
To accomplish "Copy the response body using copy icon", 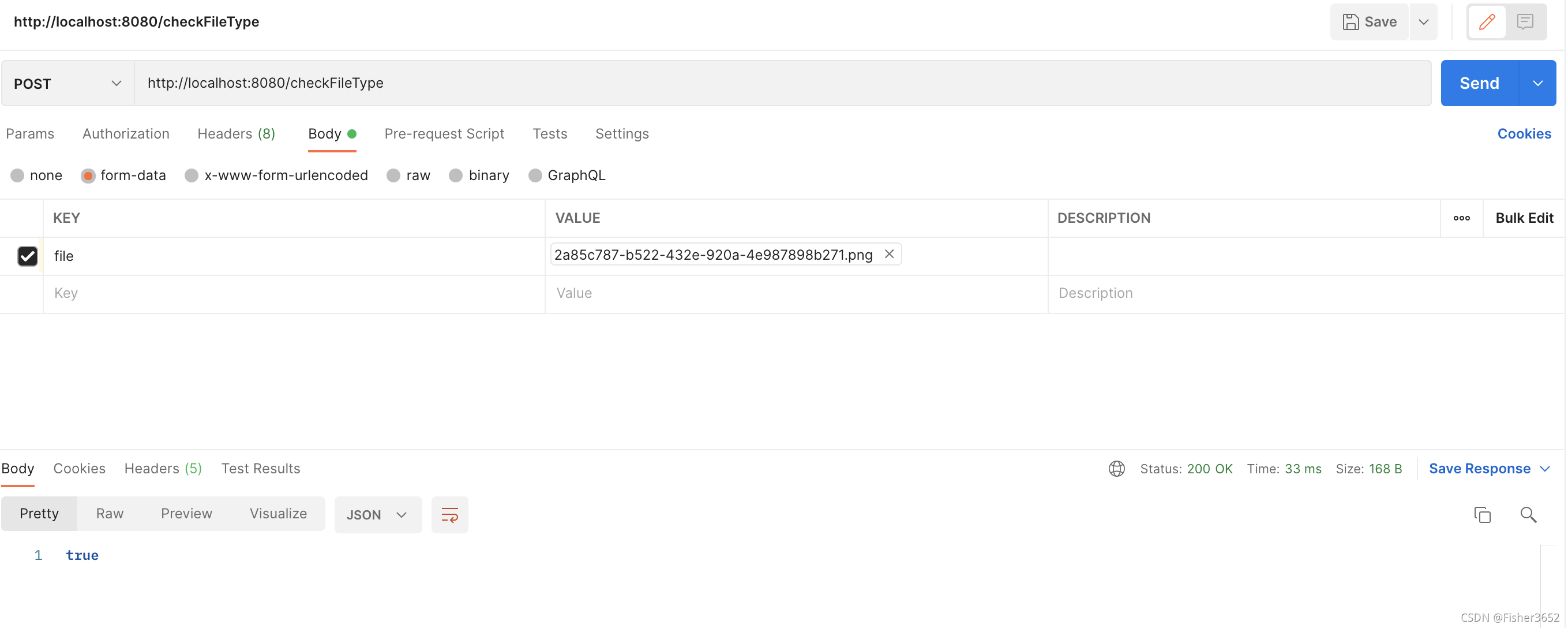I will tap(1482, 515).
